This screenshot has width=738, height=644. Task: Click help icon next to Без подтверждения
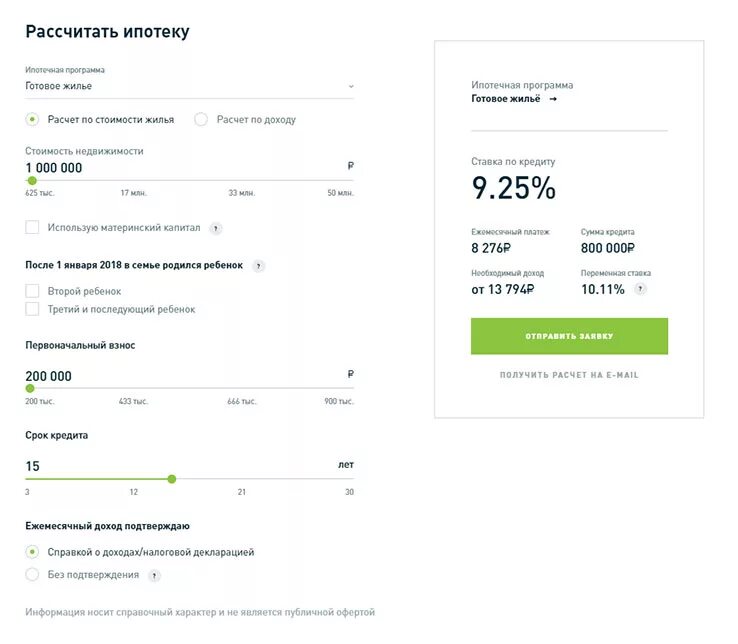coord(154,575)
